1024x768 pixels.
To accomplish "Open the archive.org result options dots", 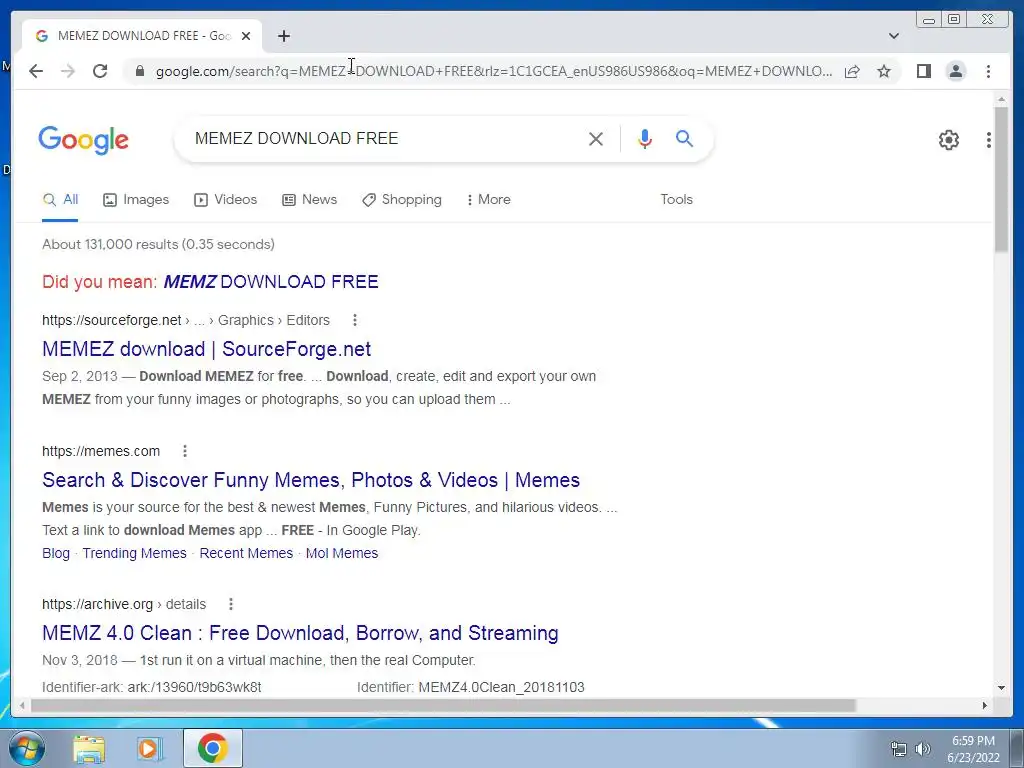I will point(231,605).
